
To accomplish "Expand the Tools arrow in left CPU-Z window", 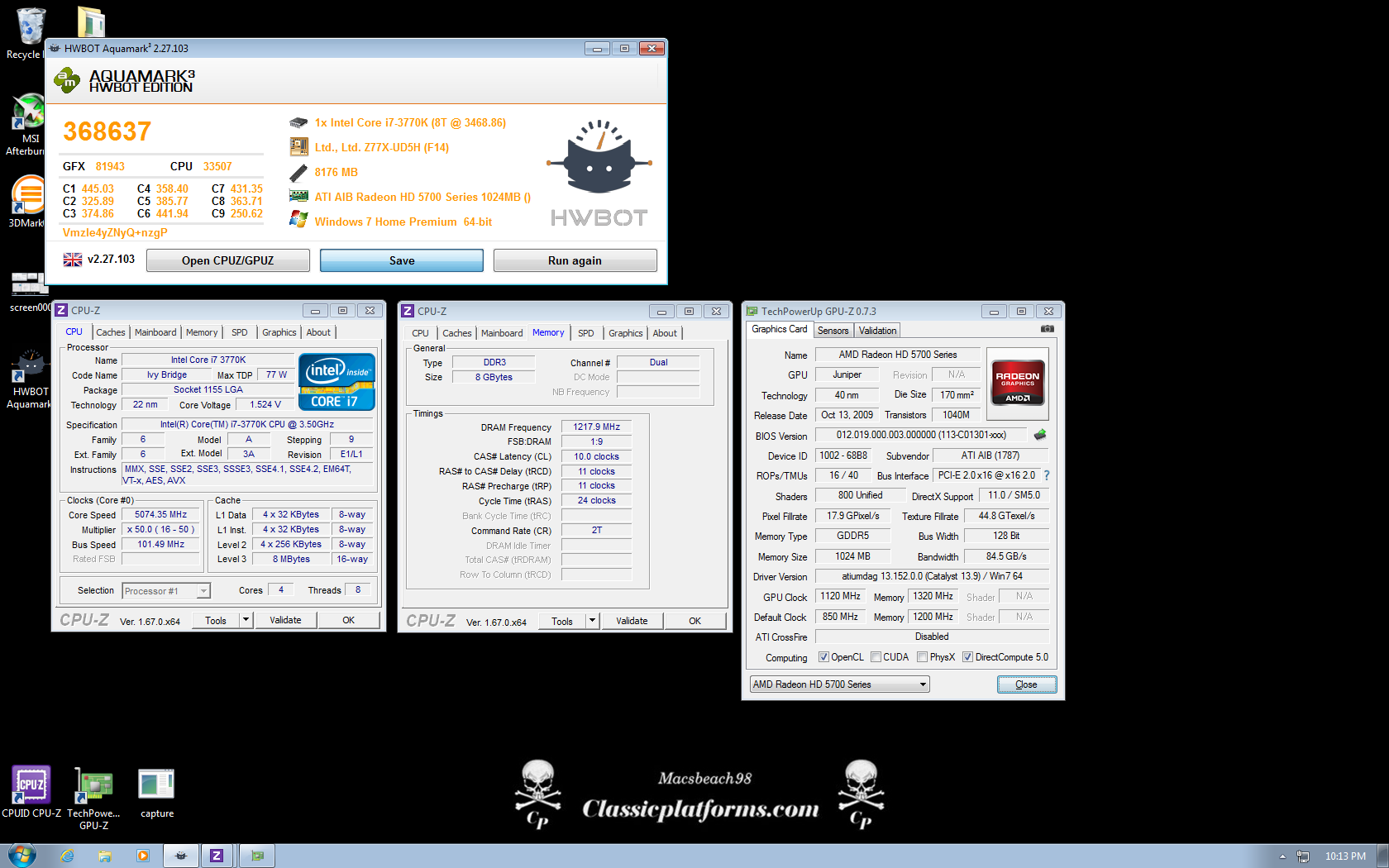I will coord(246,620).
